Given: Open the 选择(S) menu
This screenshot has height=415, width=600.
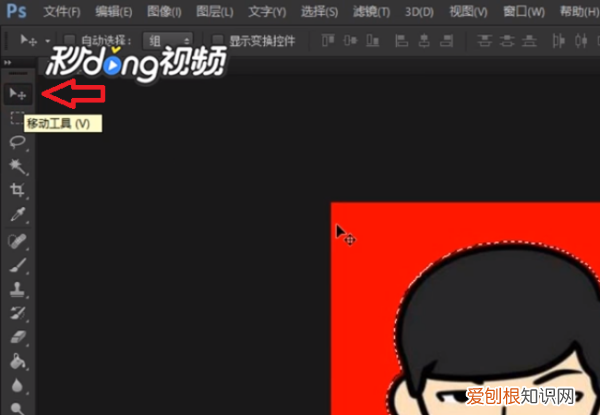Looking at the screenshot, I should (320, 12).
